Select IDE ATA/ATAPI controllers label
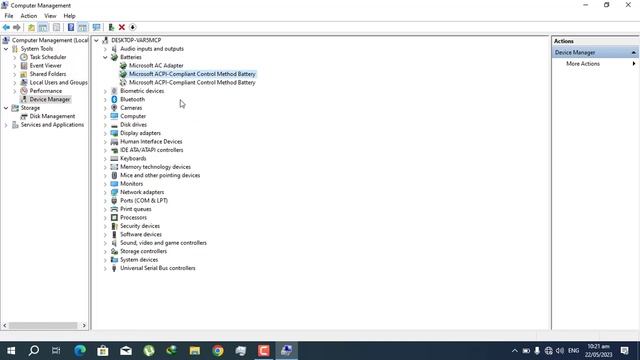 tap(151, 150)
